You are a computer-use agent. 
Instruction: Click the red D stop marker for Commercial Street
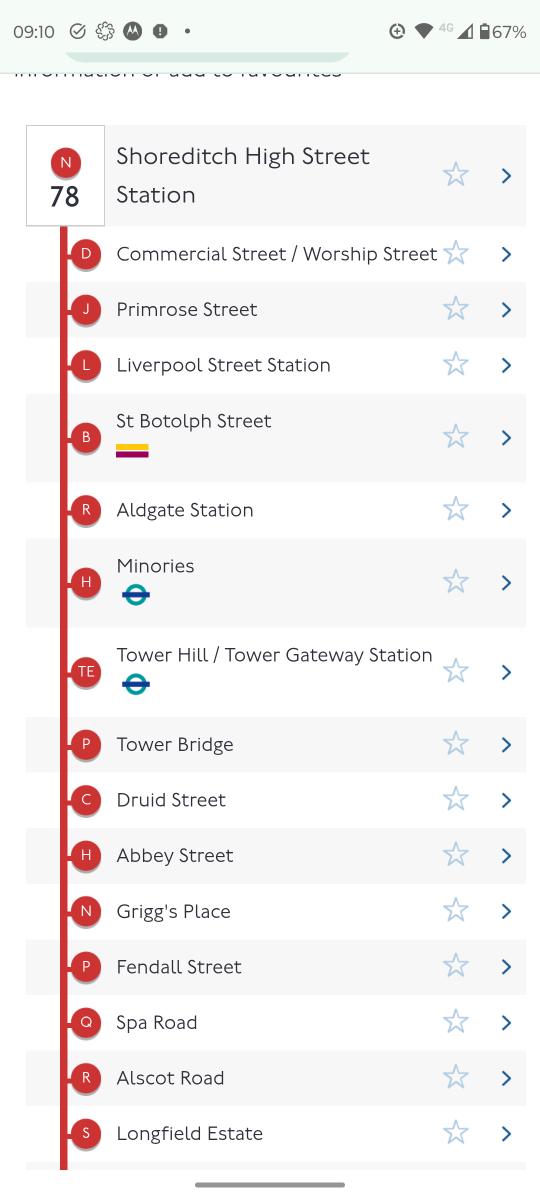[86, 254]
